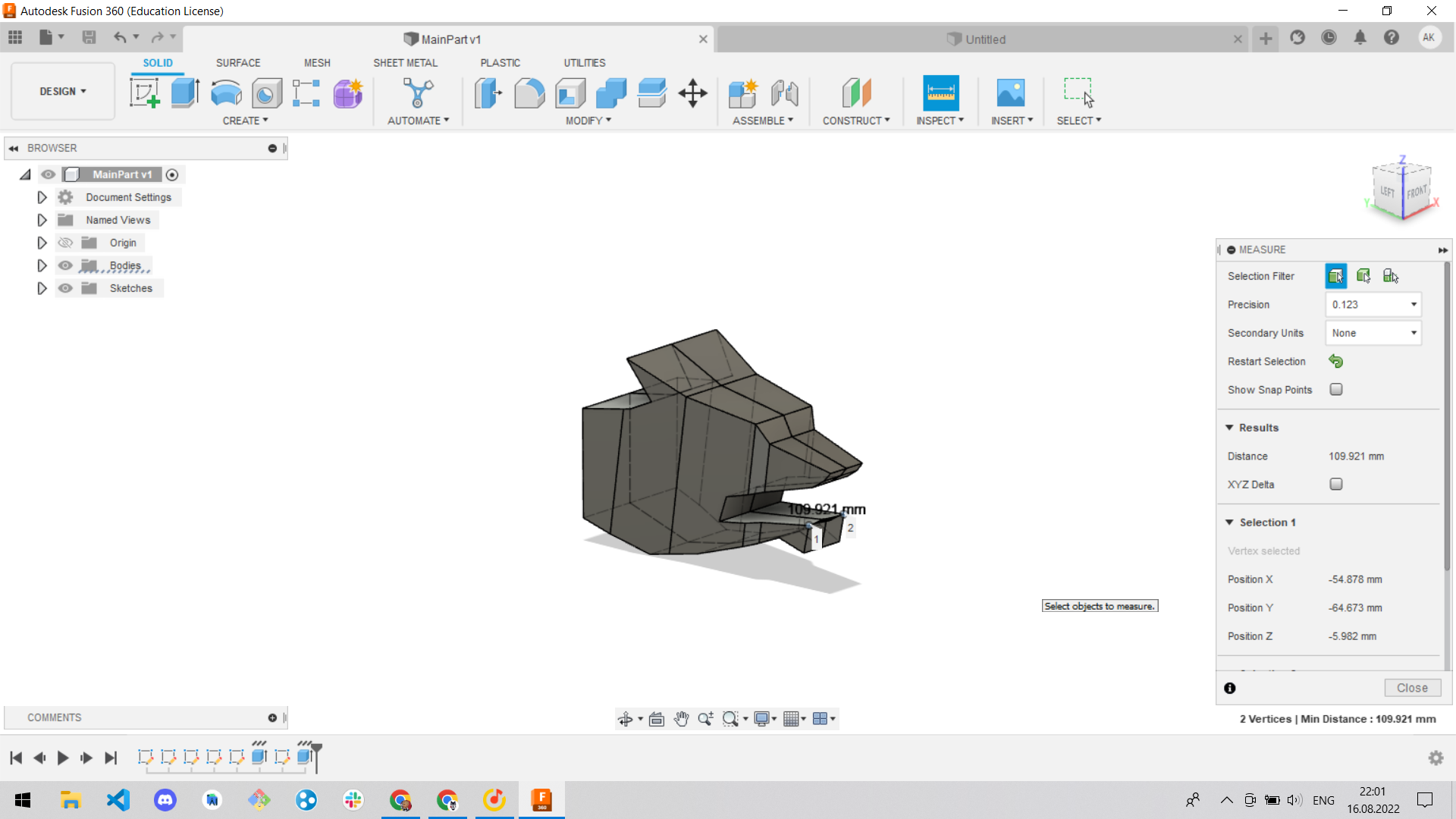The image size is (1456, 819).
Task: Select the Construct plane tool
Action: coord(856,93)
